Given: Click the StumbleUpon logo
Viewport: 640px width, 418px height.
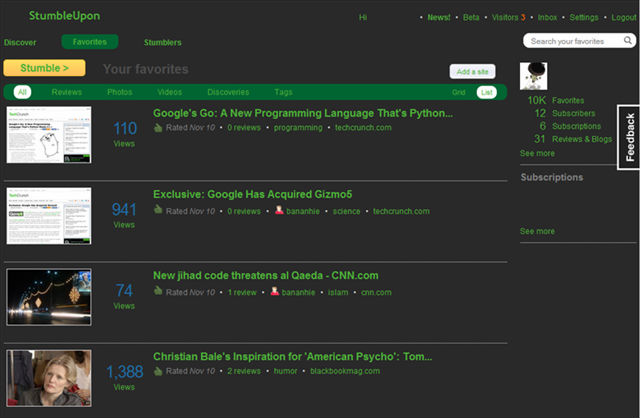Looking at the screenshot, I should [x=64, y=16].
